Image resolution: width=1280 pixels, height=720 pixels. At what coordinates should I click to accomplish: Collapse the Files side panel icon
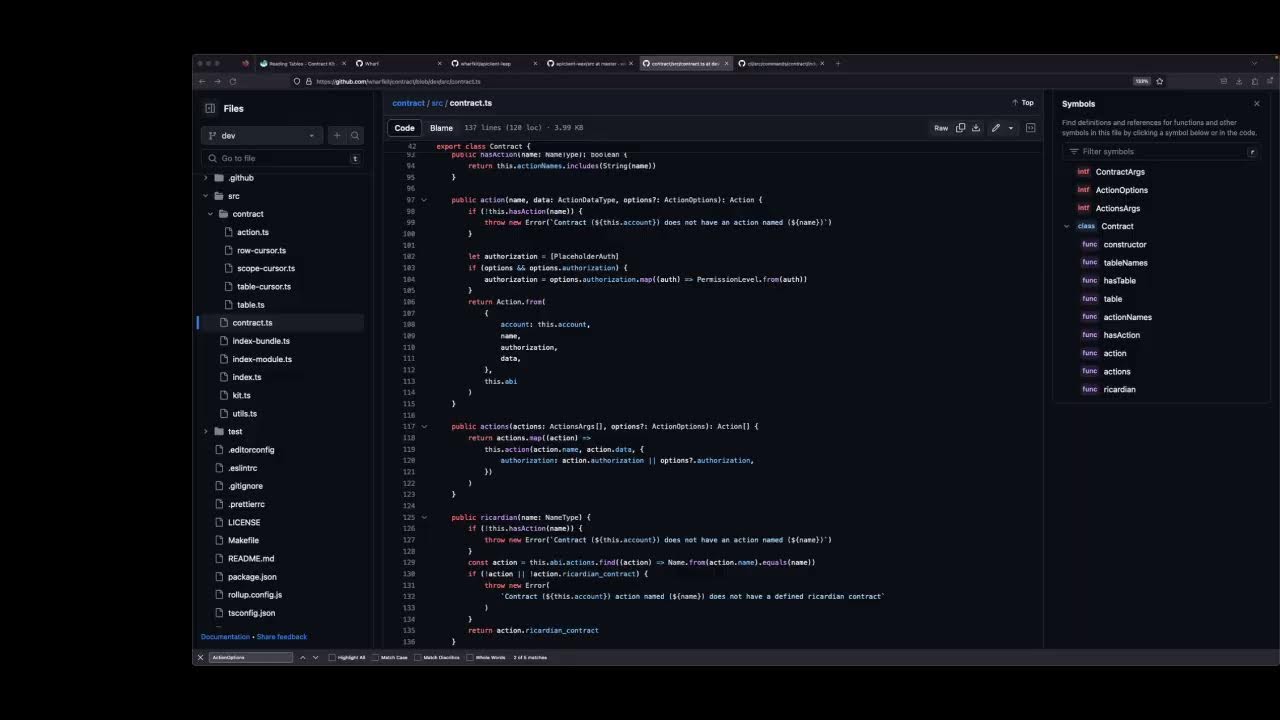pyautogui.click(x=210, y=108)
